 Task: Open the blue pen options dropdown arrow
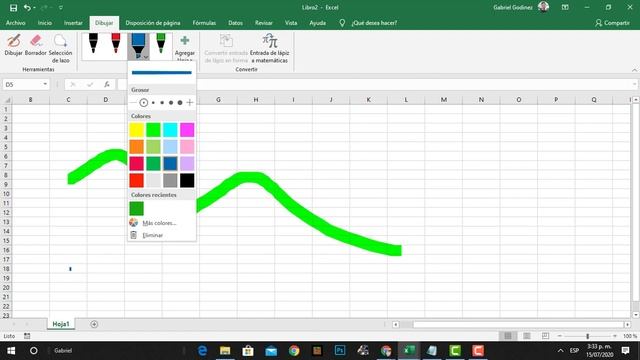(x=145, y=57)
